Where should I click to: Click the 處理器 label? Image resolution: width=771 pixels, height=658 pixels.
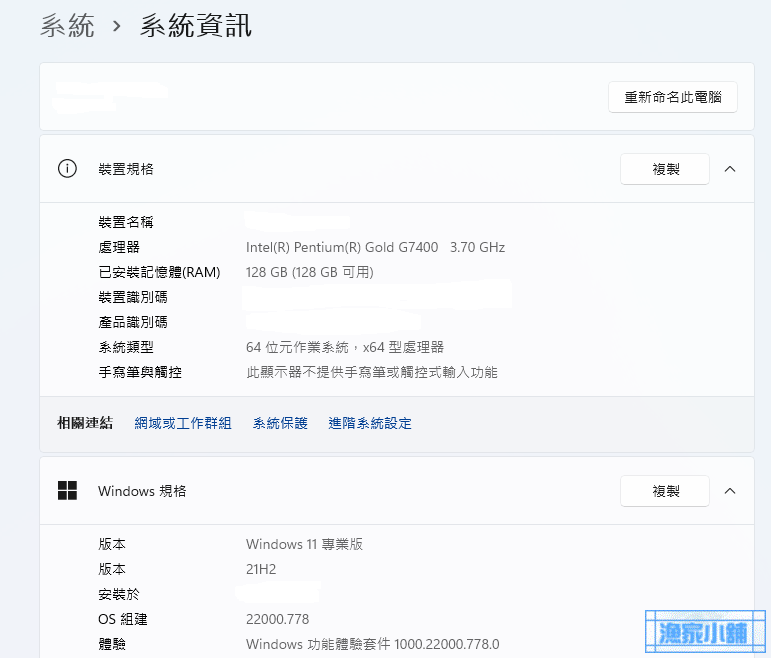pyautogui.click(x=119, y=247)
